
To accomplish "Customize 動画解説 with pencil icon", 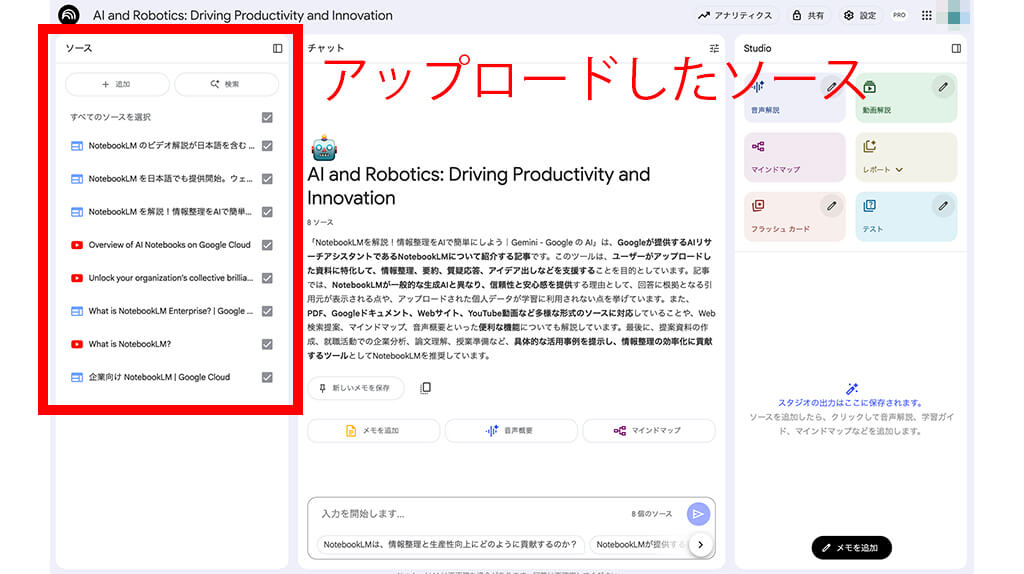I will pyautogui.click(x=943, y=87).
